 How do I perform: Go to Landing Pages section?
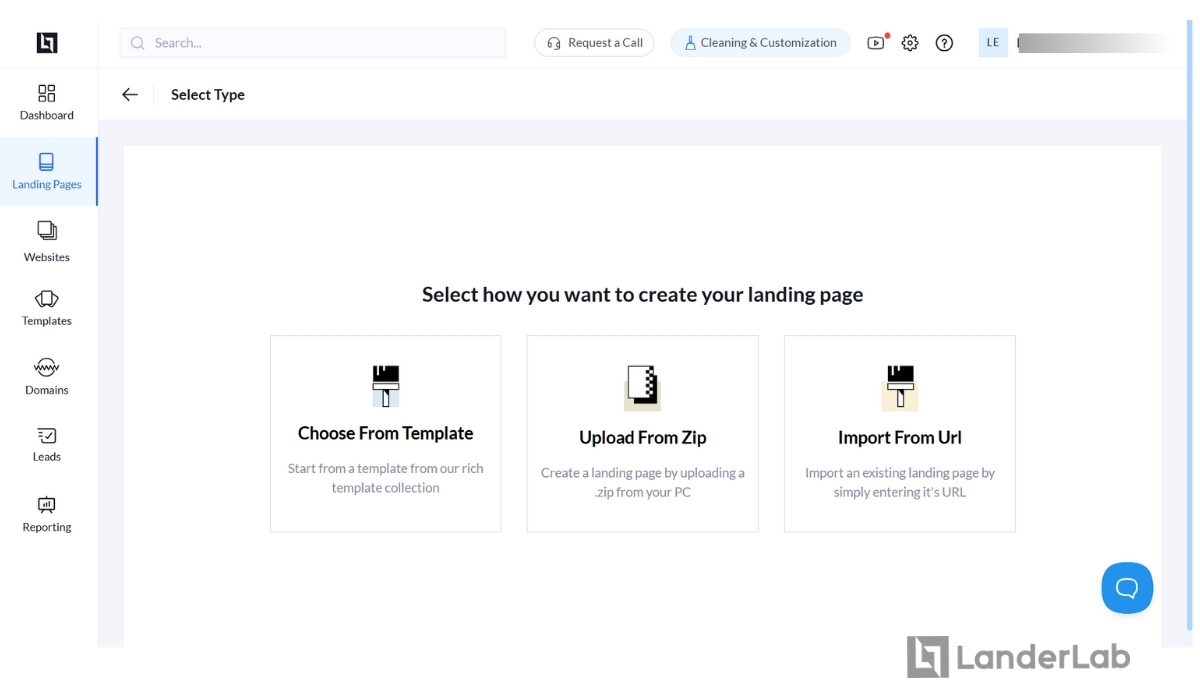tap(47, 171)
